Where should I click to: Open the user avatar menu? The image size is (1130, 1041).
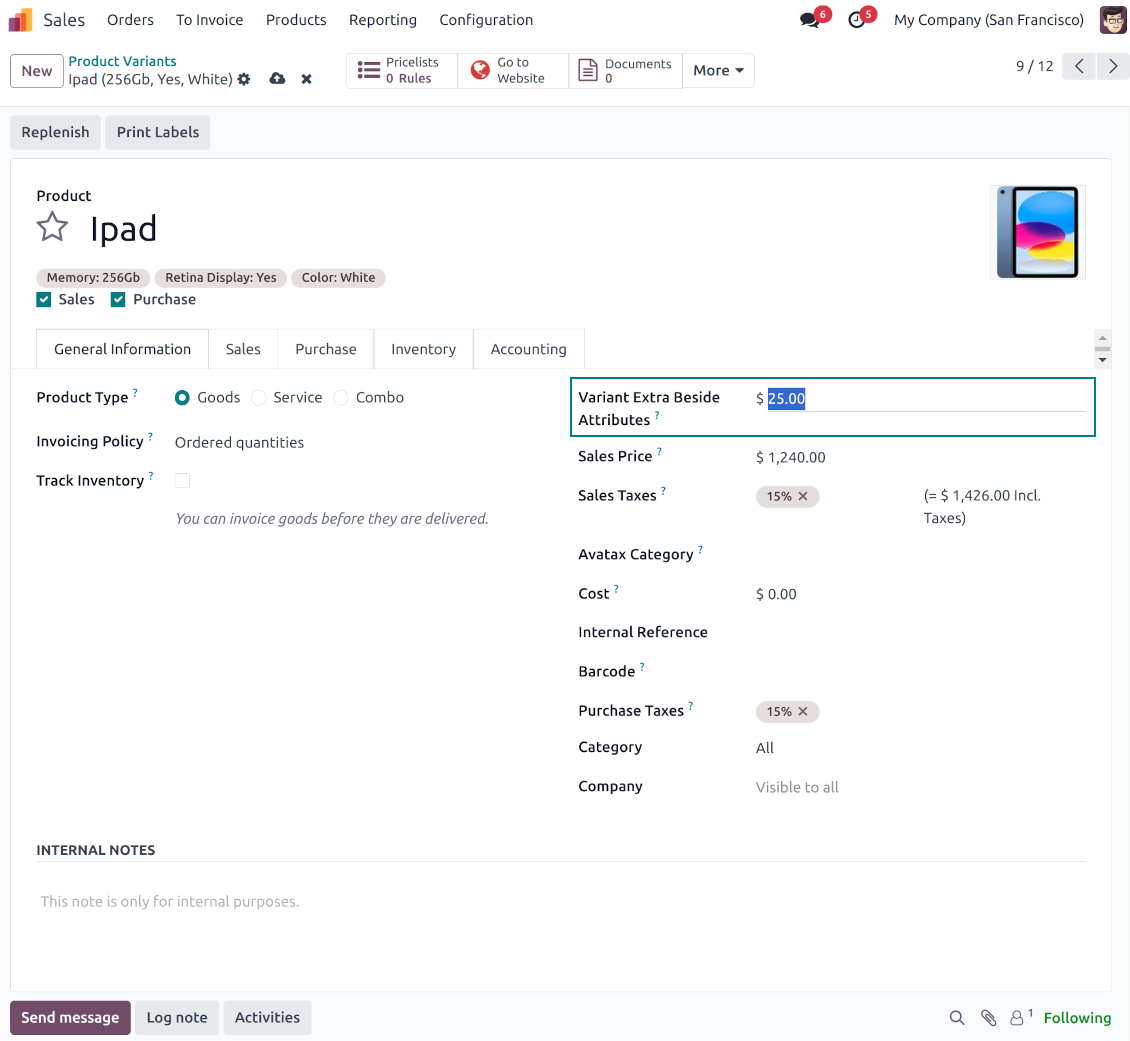pyautogui.click(x=1113, y=20)
